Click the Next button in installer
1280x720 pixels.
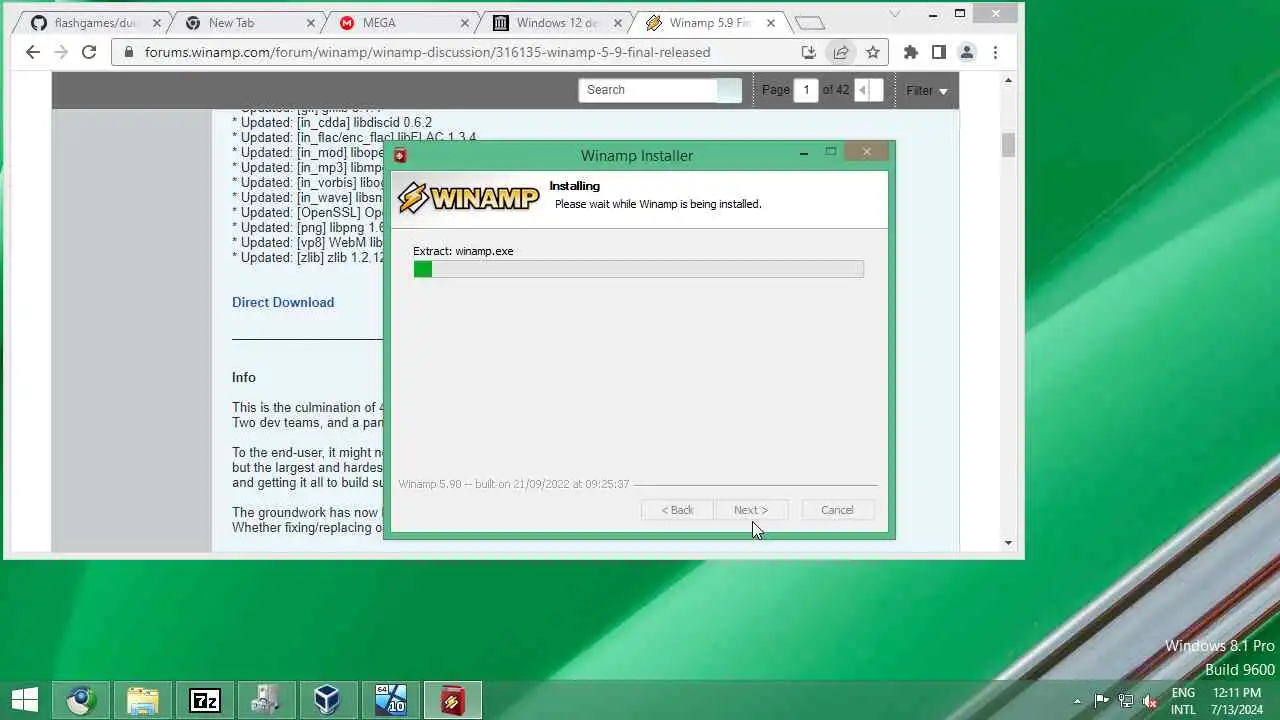pyautogui.click(x=751, y=510)
